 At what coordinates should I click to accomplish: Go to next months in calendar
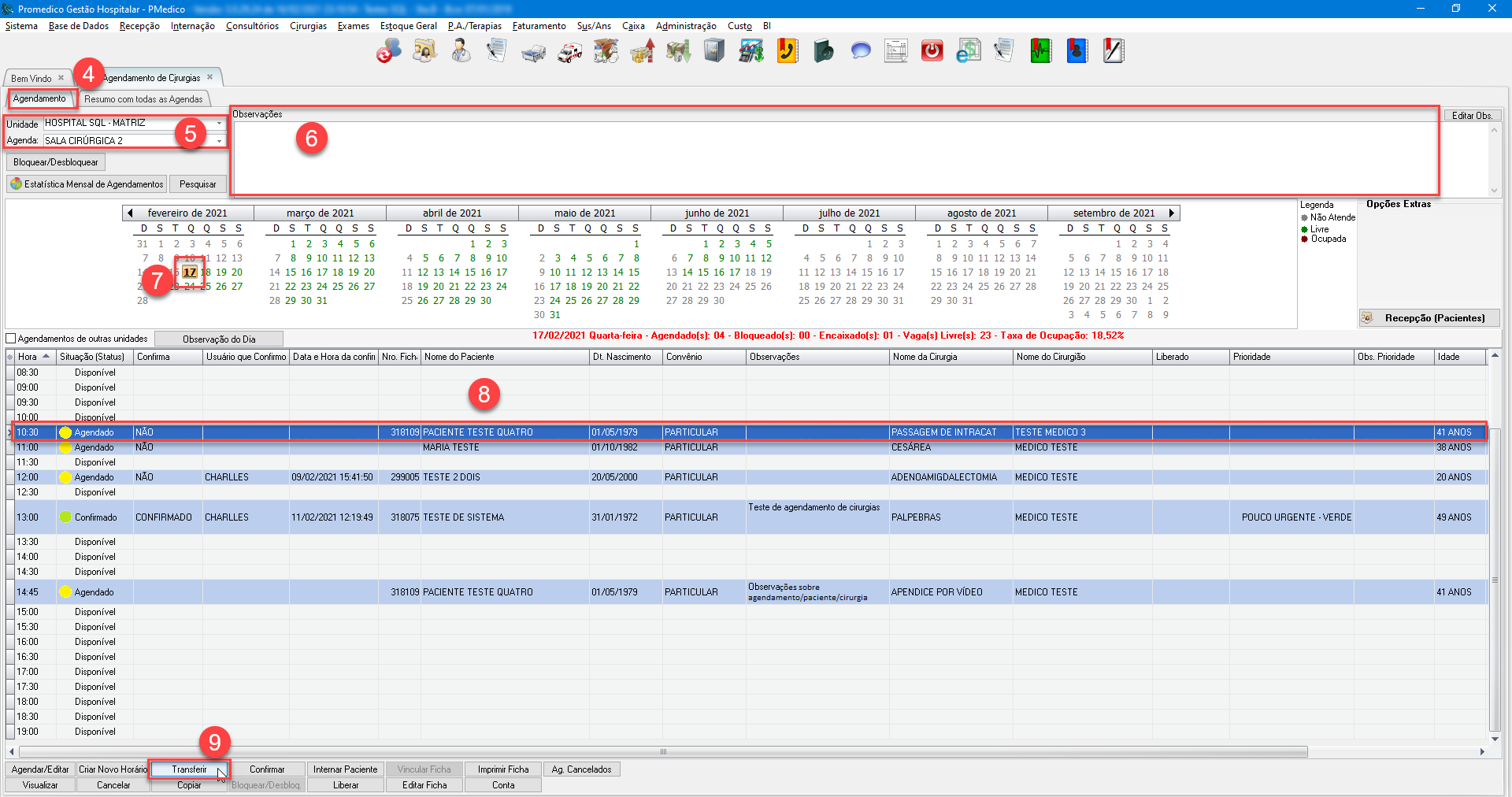(x=1172, y=213)
